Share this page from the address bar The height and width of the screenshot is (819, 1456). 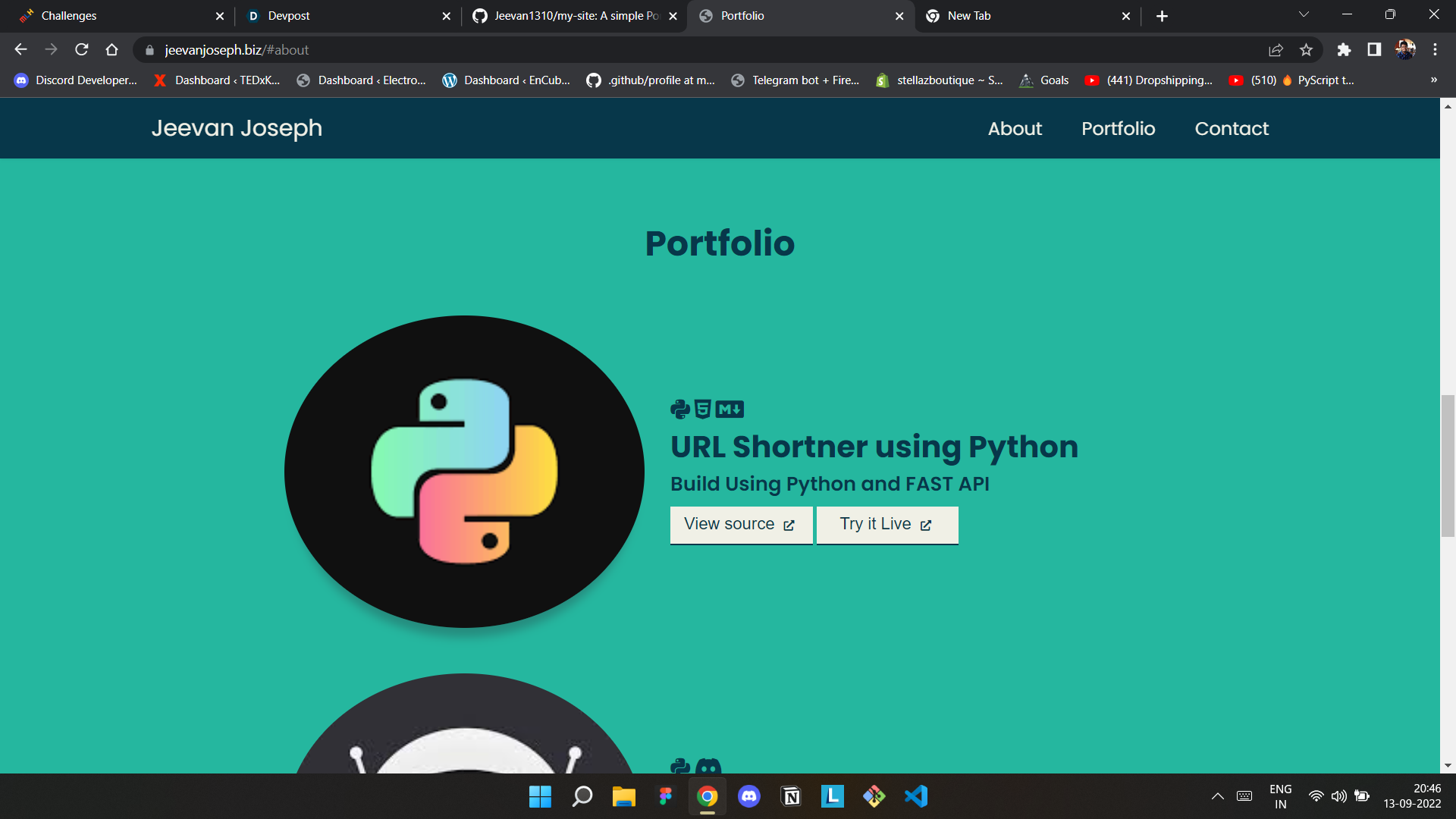[x=1276, y=50]
